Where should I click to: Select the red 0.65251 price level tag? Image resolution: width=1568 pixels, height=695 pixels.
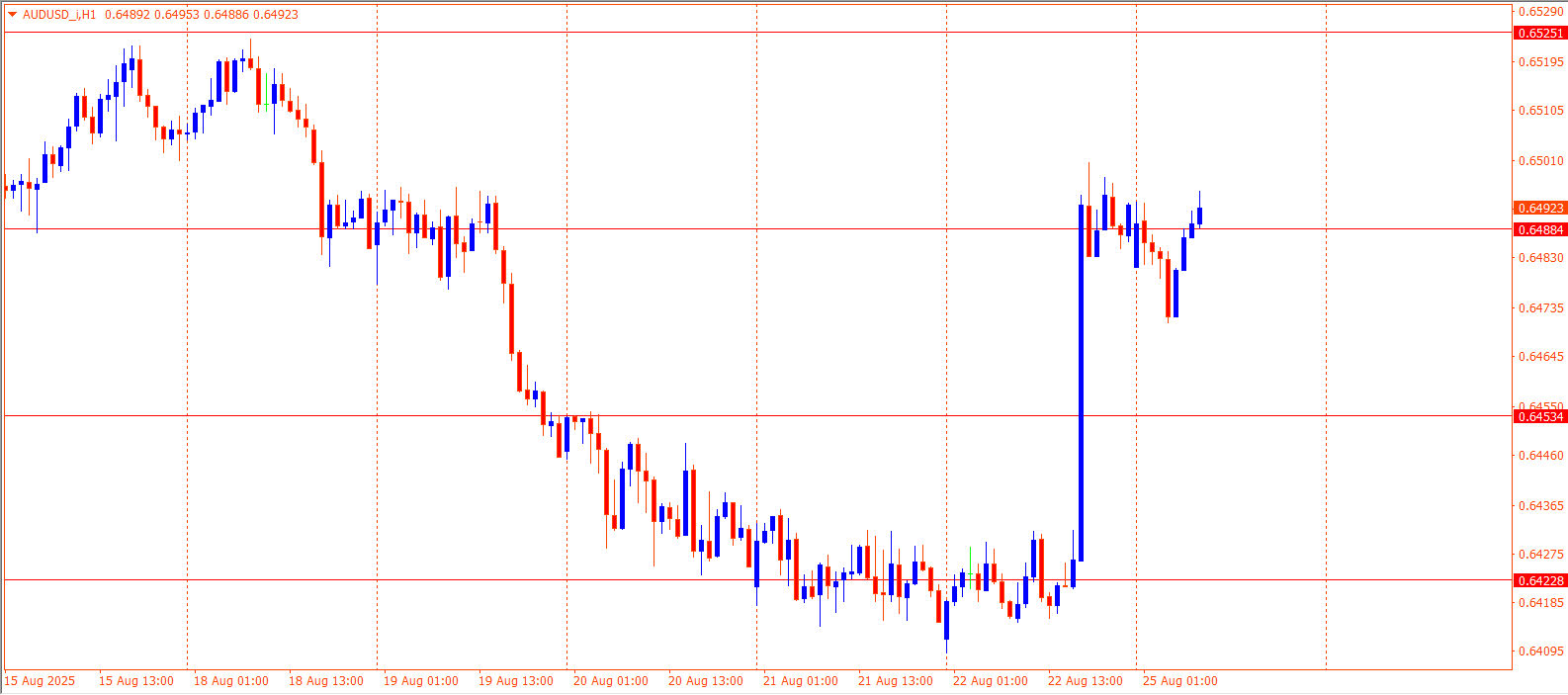pos(1540,33)
